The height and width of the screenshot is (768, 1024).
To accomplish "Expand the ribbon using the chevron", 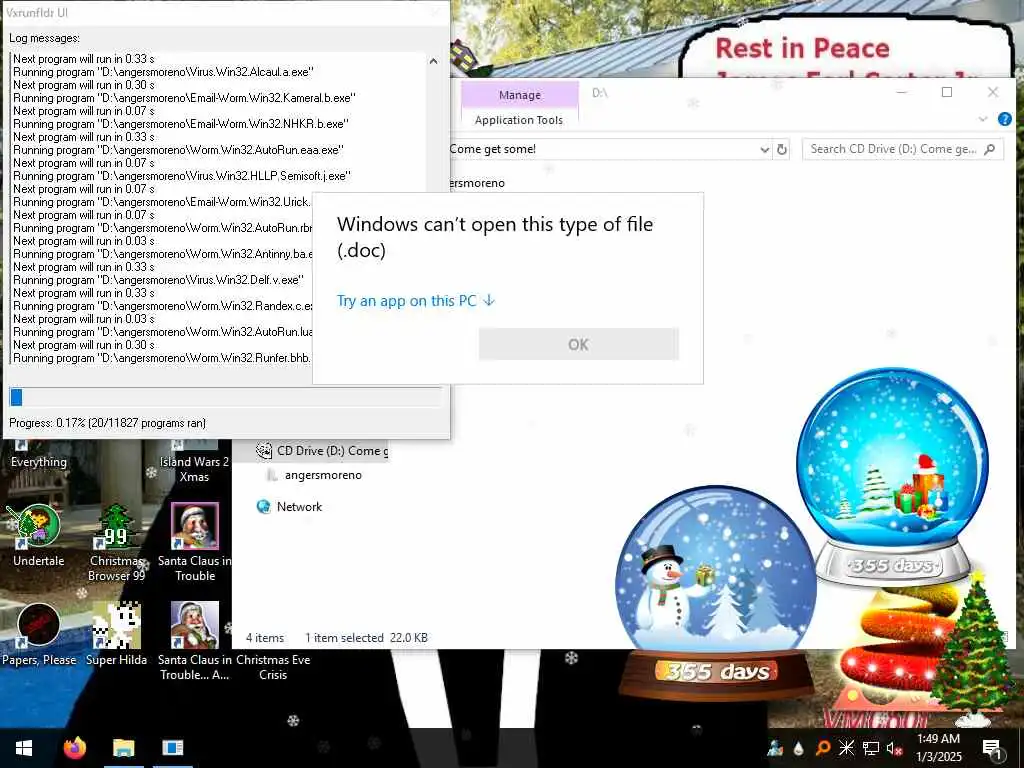I will (x=983, y=119).
